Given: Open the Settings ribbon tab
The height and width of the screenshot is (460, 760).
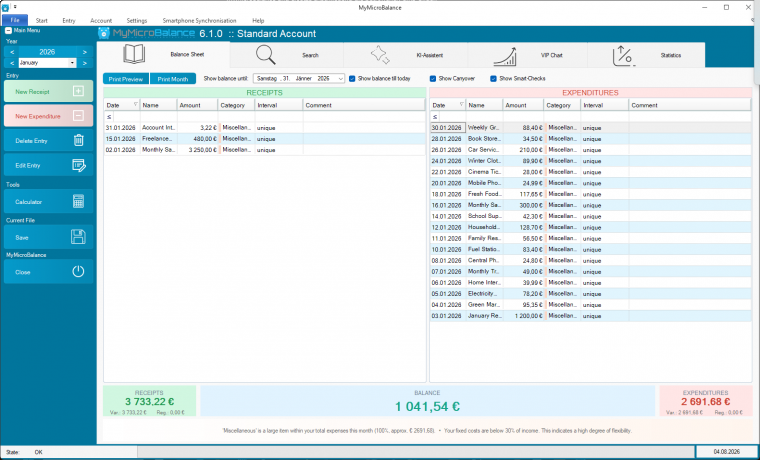Looking at the screenshot, I should click(x=137, y=20).
